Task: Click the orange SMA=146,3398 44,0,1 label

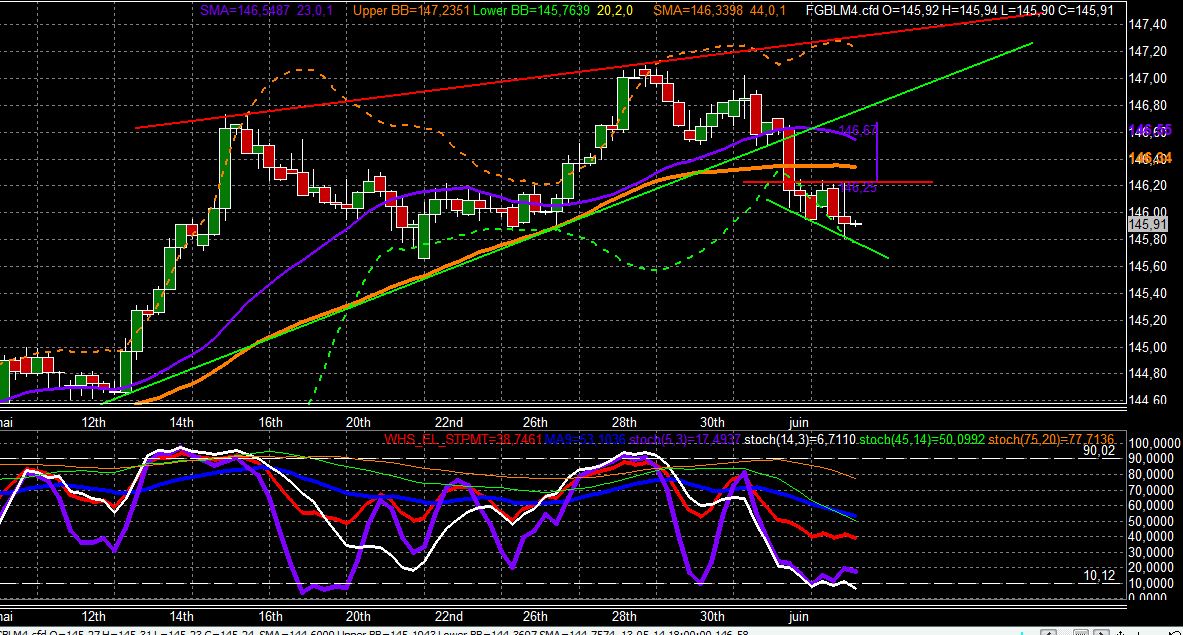Action: (719, 11)
